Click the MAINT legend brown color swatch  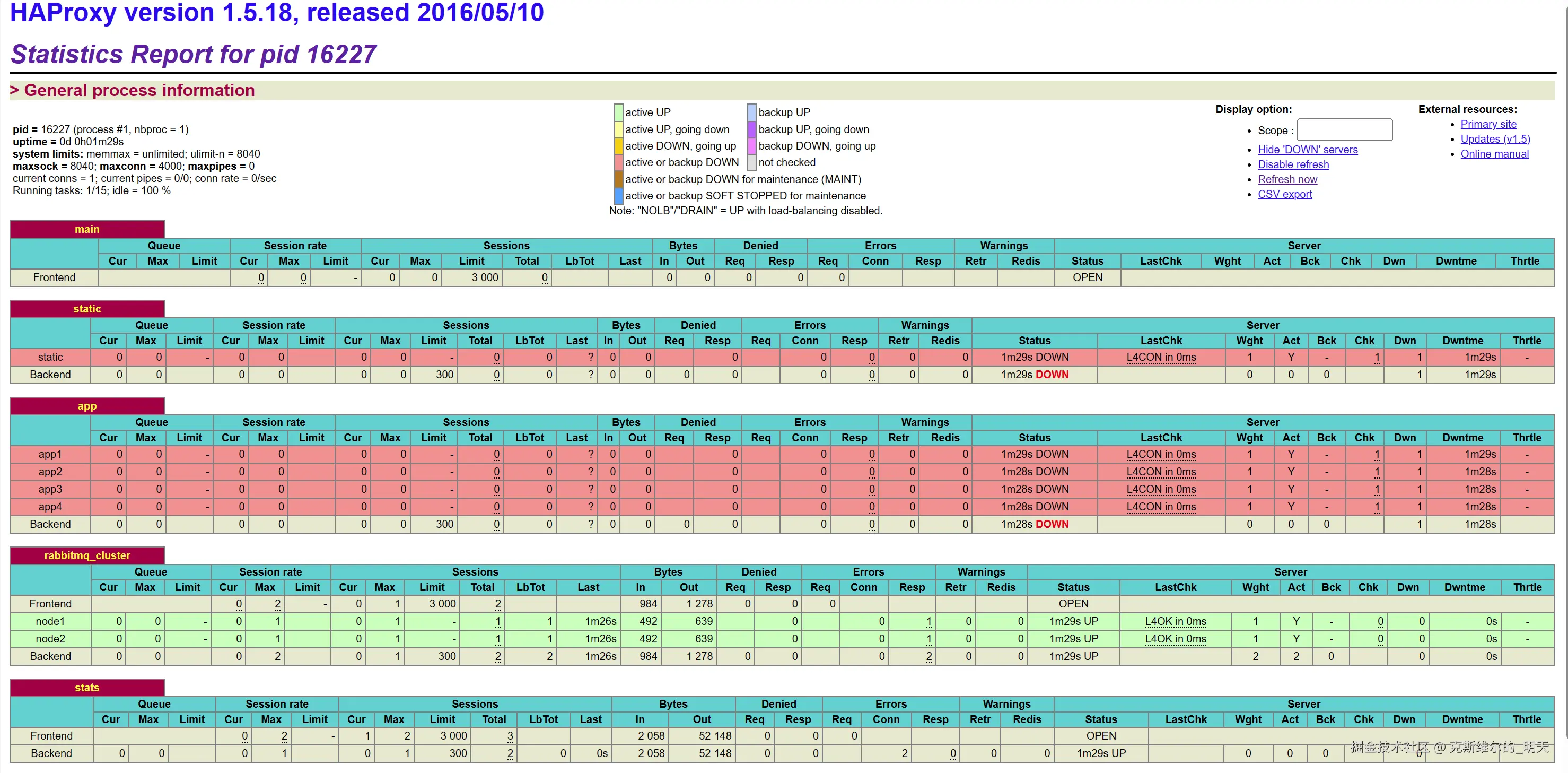coord(618,179)
